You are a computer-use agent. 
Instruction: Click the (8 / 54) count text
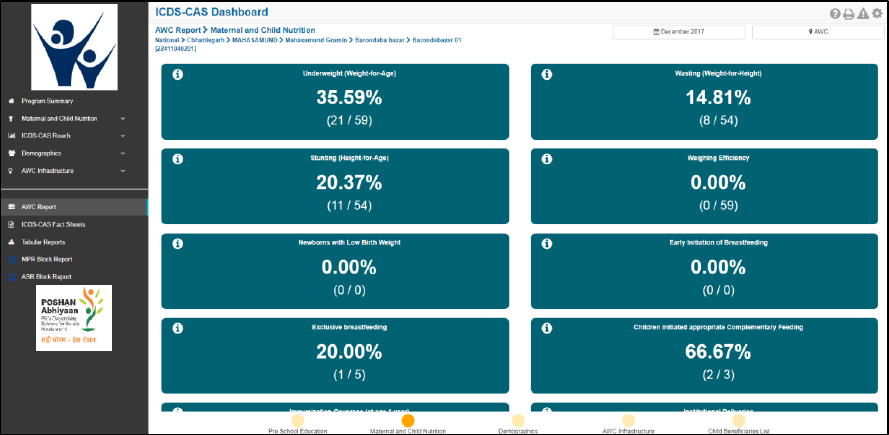coord(718,121)
